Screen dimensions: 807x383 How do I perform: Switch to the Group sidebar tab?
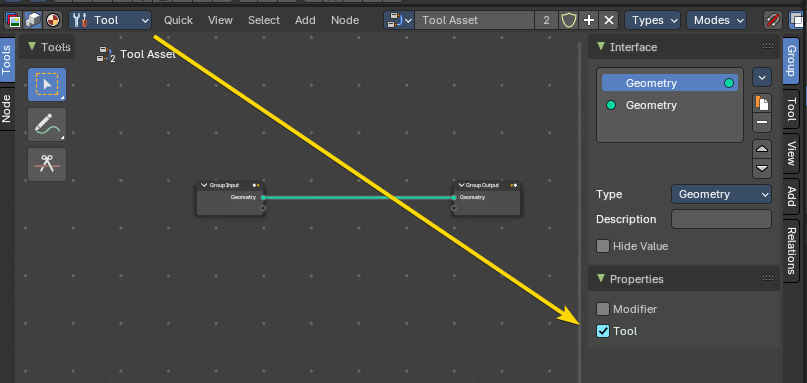click(x=792, y=61)
